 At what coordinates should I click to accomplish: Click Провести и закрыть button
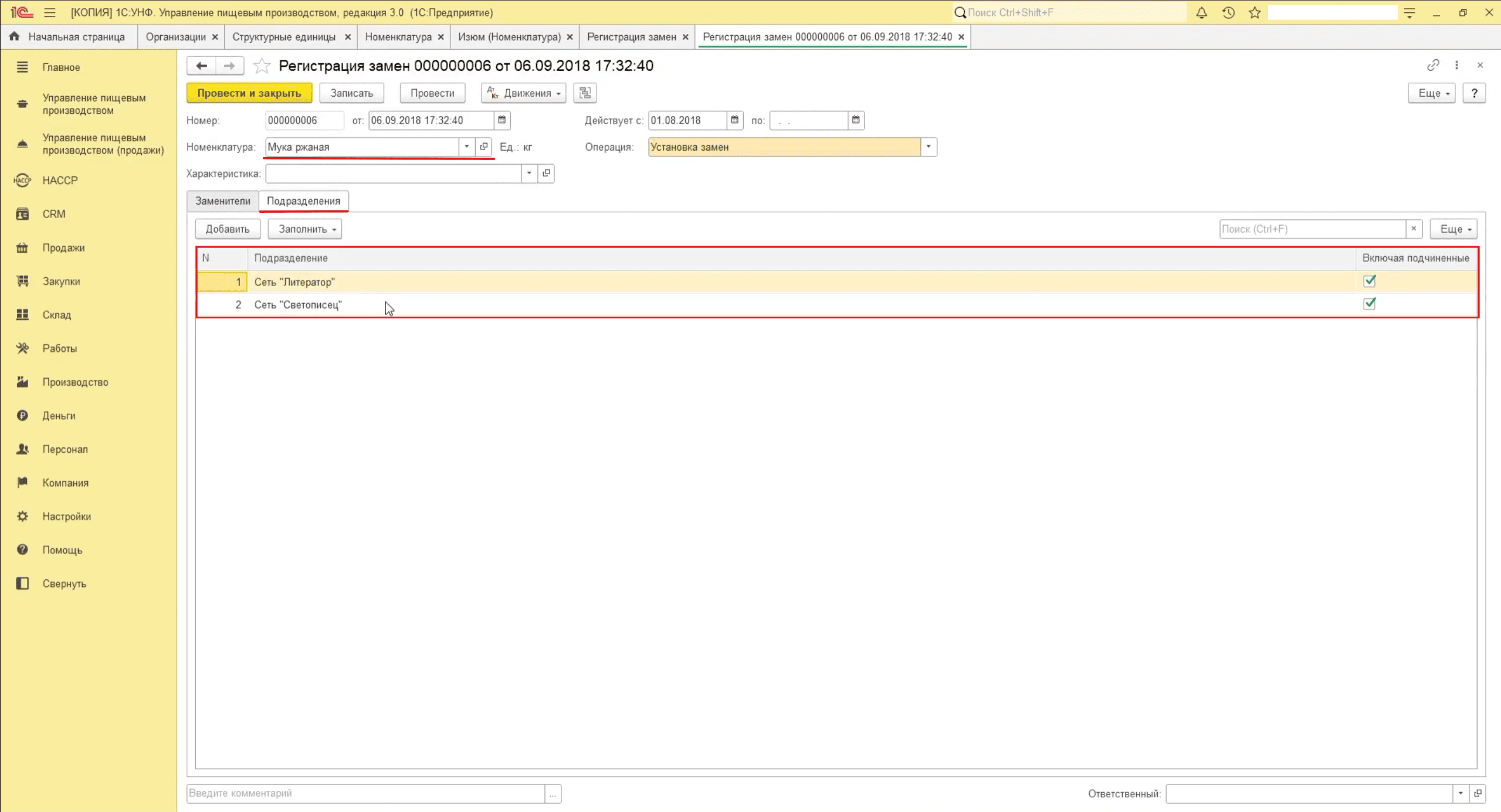[249, 93]
